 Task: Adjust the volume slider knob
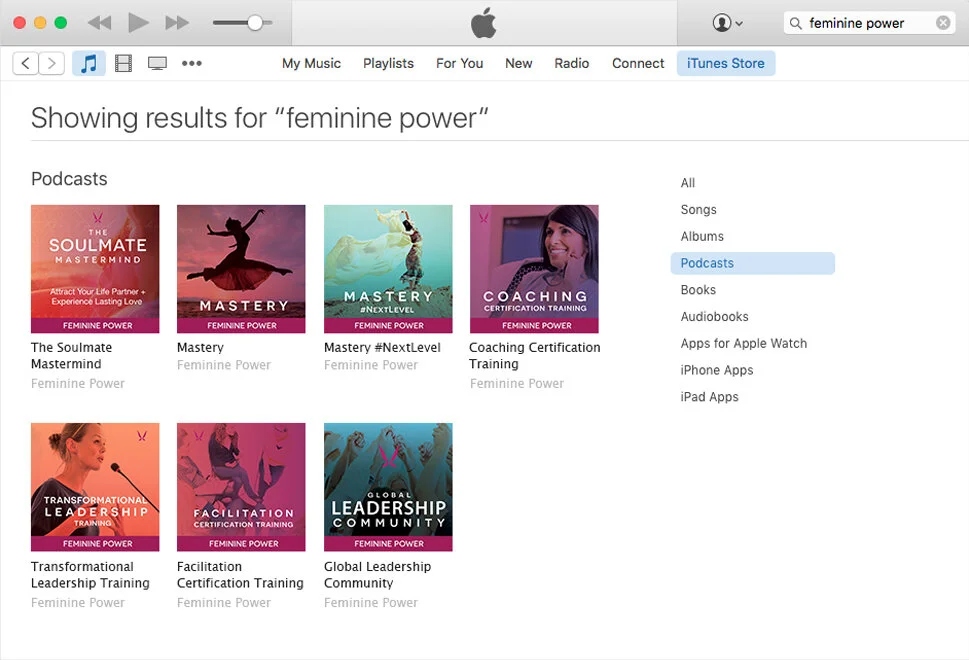[x=255, y=23]
